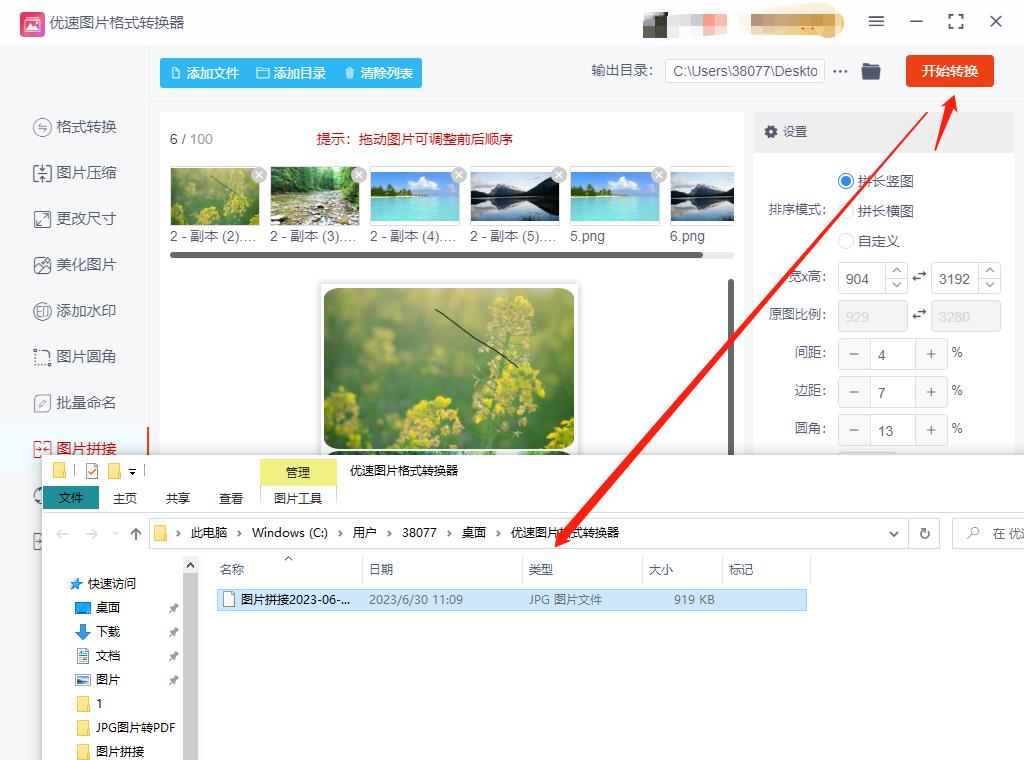Switch to the 查看 ribbon tab
Image resolution: width=1024 pixels, height=760 pixels.
(230, 497)
